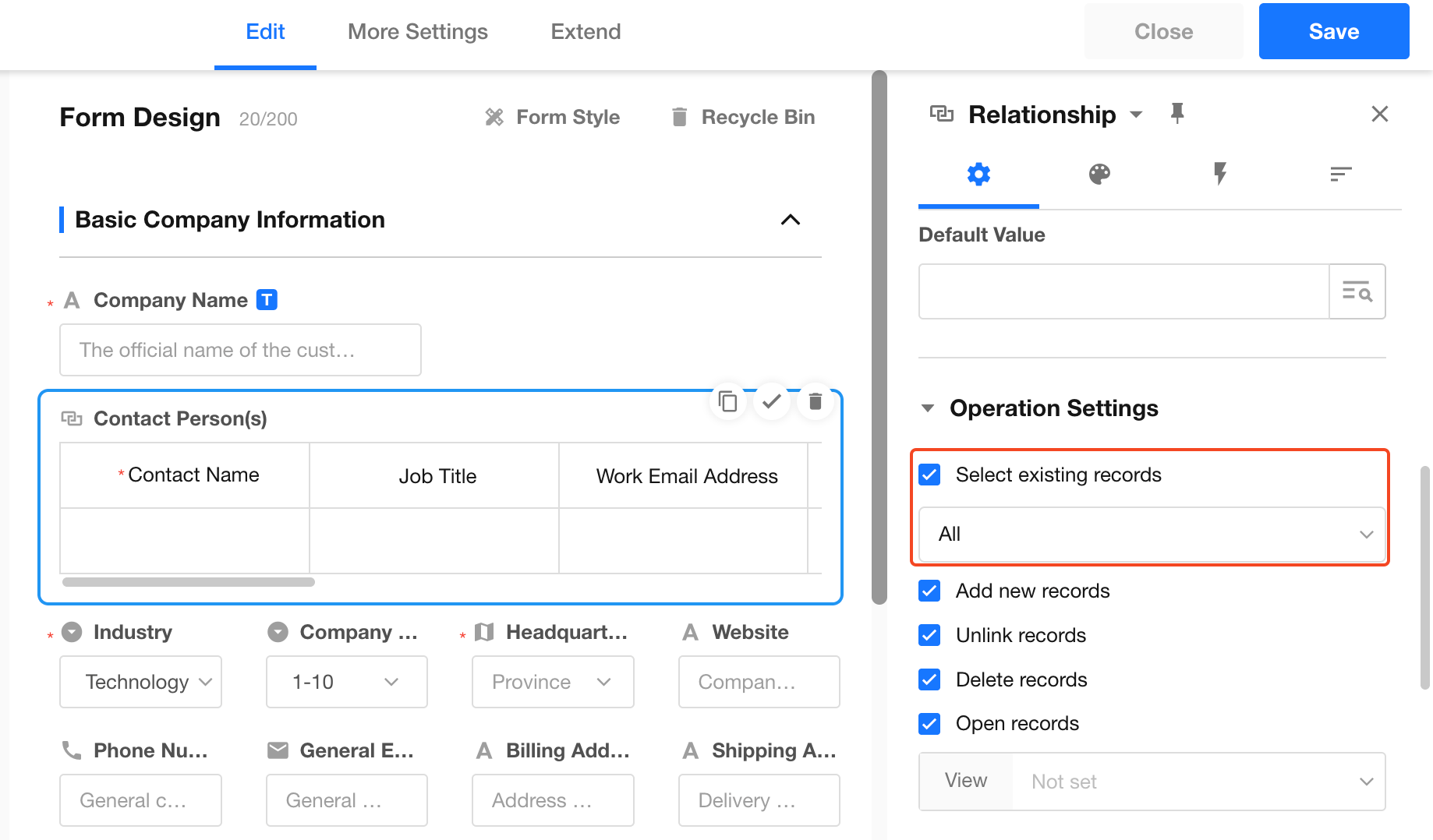Image resolution: width=1433 pixels, height=840 pixels.
Task: Click the Default Value record search icon
Action: pos(1357,291)
